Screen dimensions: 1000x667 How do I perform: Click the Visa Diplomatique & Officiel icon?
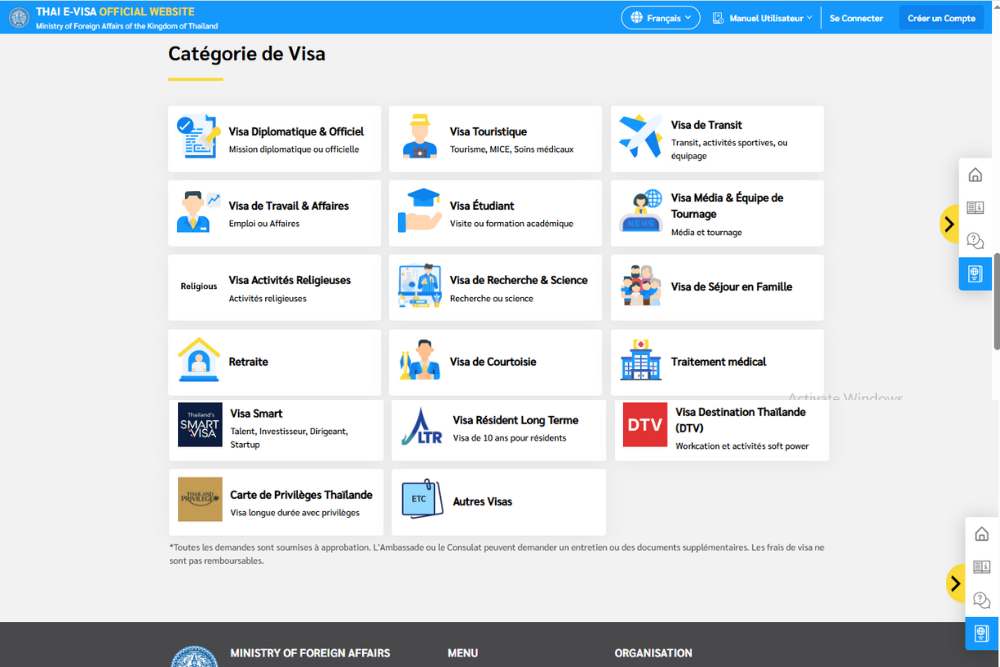pyautogui.click(x=197, y=138)
